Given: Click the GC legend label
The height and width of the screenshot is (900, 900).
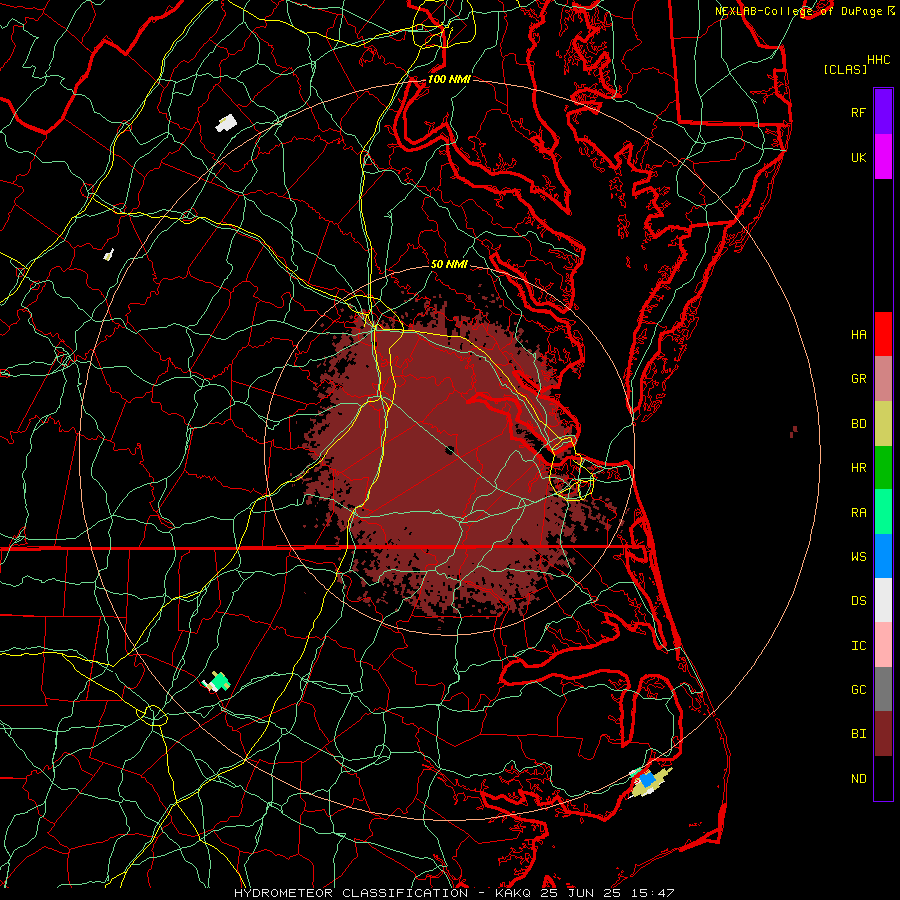Looking at the screenshot, I should (x=859, y=689).
